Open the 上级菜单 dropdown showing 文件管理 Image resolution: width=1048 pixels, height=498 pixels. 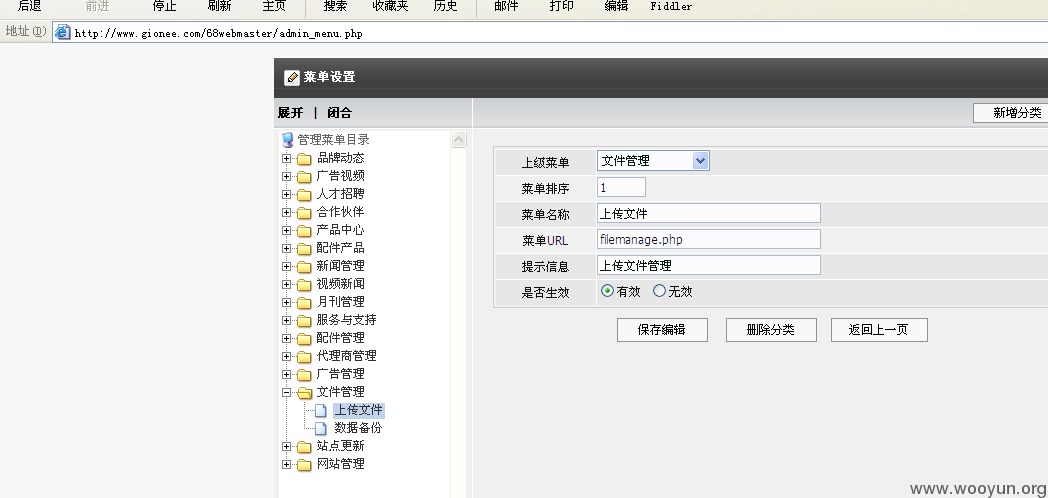pyautogui.click(x=653, y=160)
